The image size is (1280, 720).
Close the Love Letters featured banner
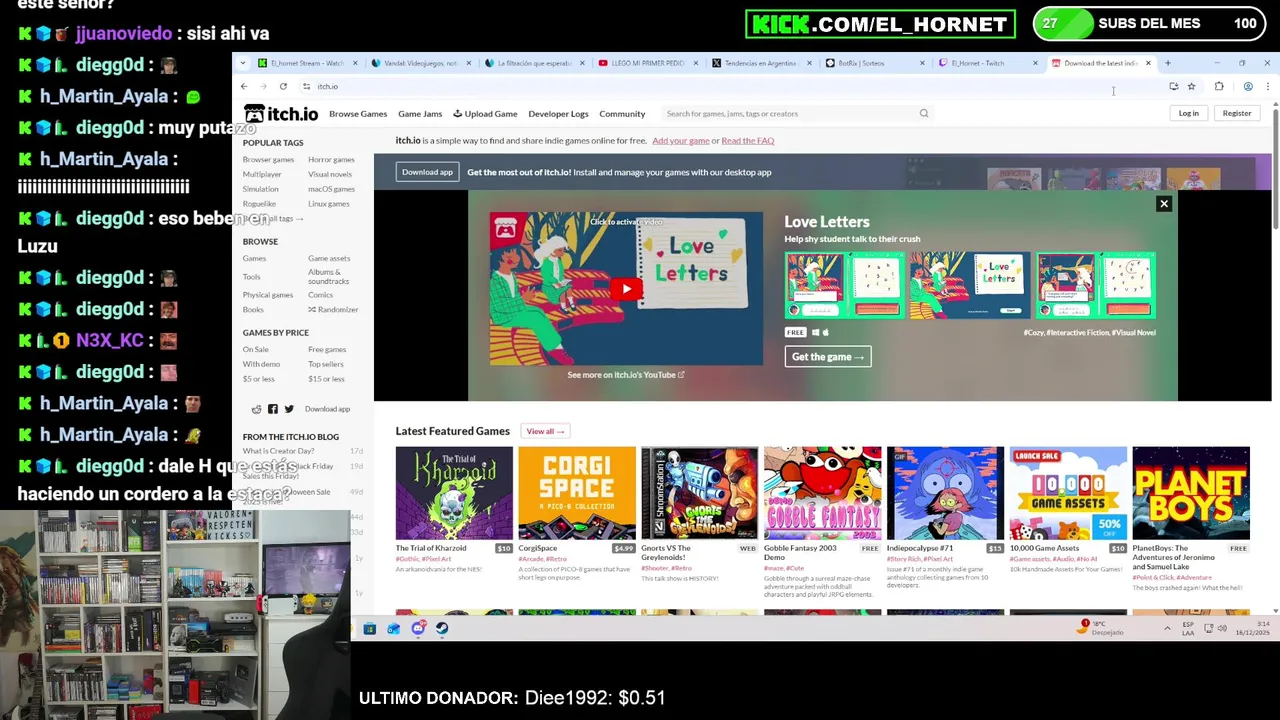click(x=1163, y=204)
